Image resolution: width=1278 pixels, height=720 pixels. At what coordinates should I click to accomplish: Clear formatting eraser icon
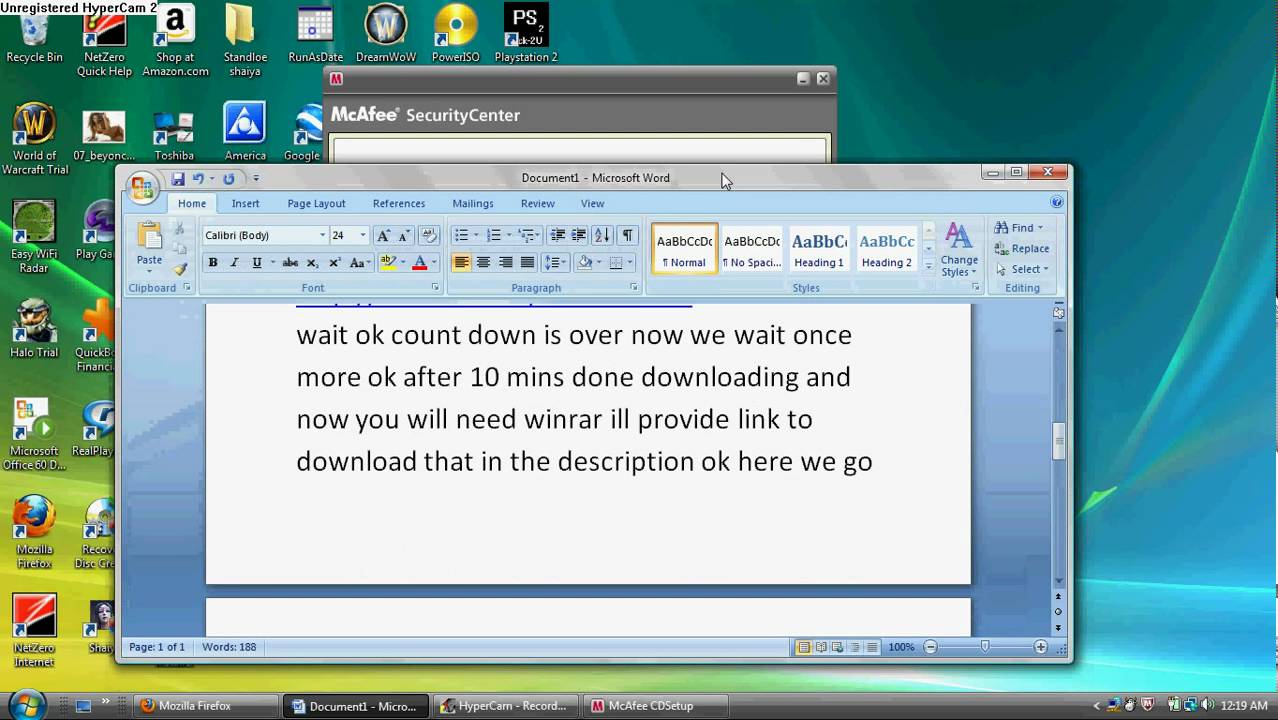point(429,236)
